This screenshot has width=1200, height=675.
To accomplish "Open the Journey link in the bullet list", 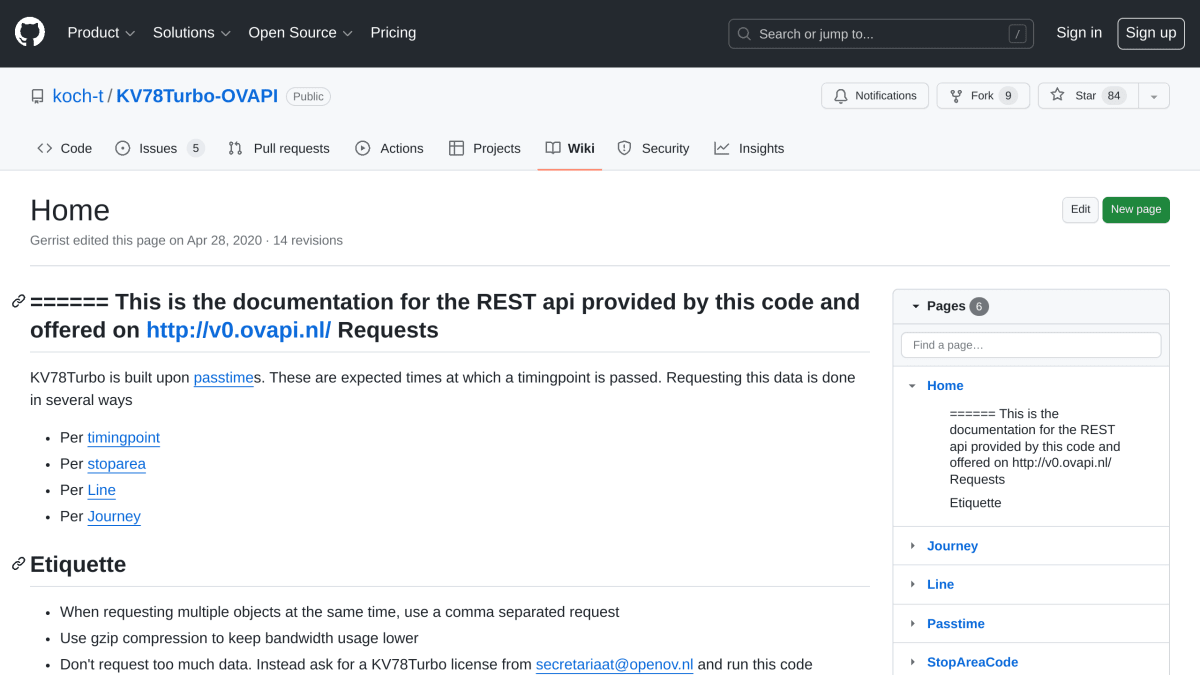I will point(114,516).
